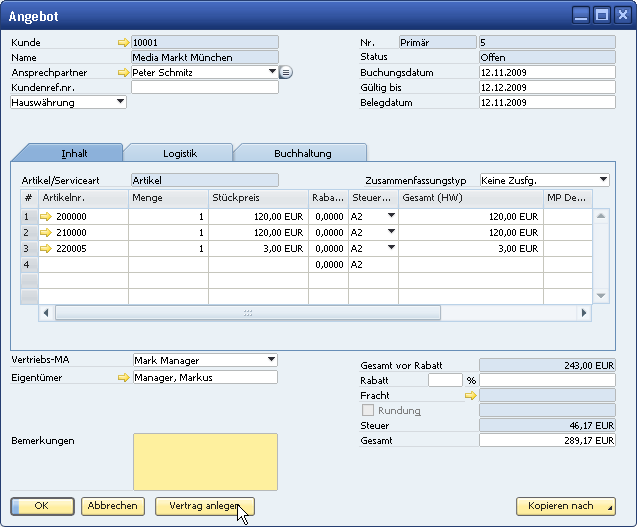Screen dimensions: 637x527
Task: Switch to the Buchhaltung tab
Action: 302,153
